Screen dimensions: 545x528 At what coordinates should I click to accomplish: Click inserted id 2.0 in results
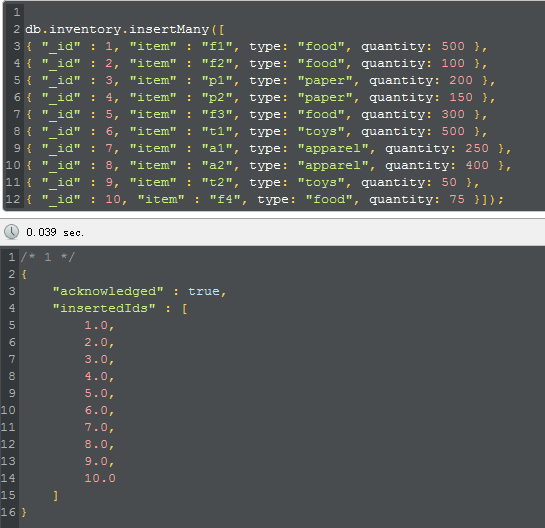tap(96, 342)
